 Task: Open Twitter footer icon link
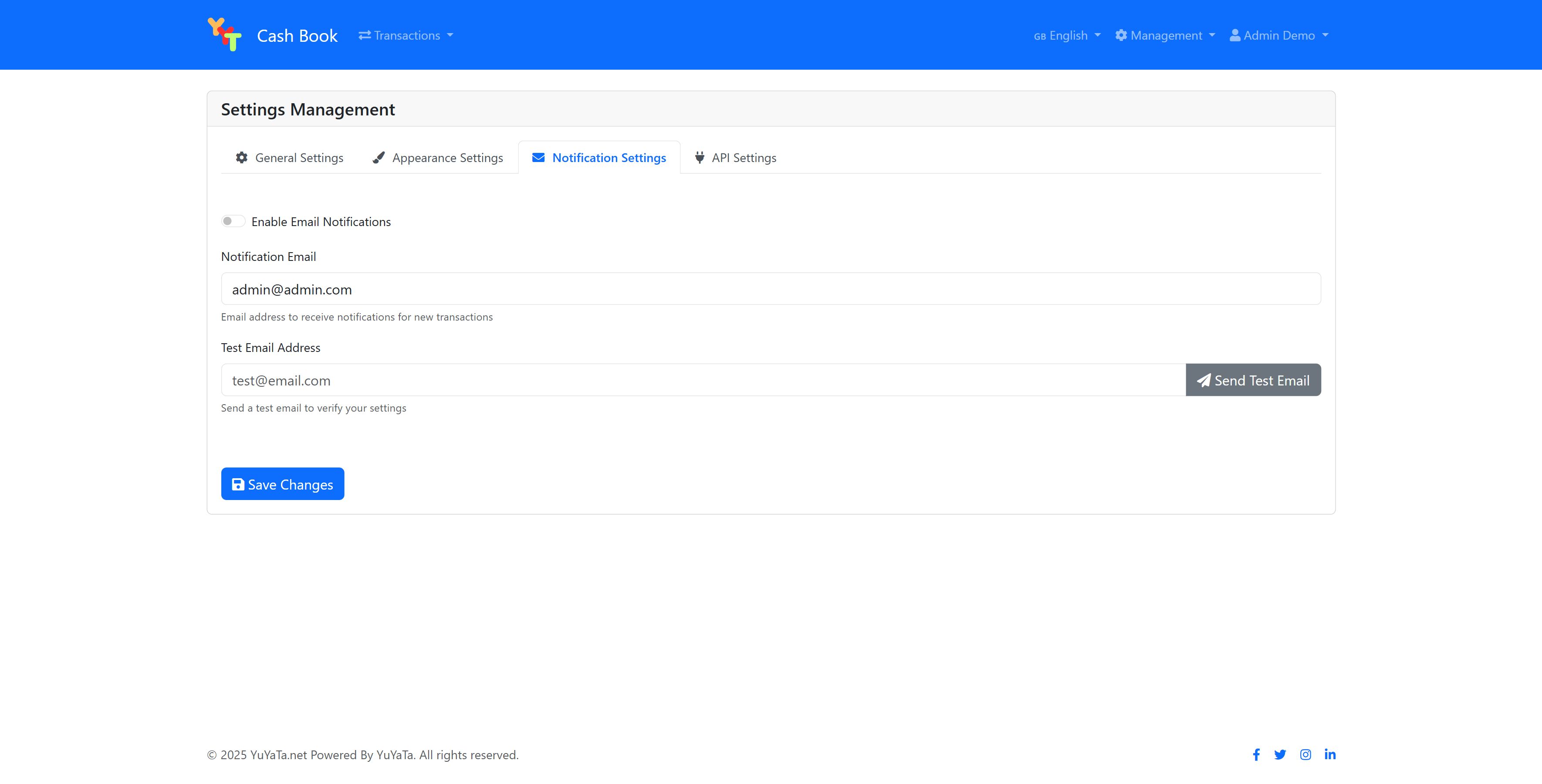pyautogui.click(x=1280, y=755)
